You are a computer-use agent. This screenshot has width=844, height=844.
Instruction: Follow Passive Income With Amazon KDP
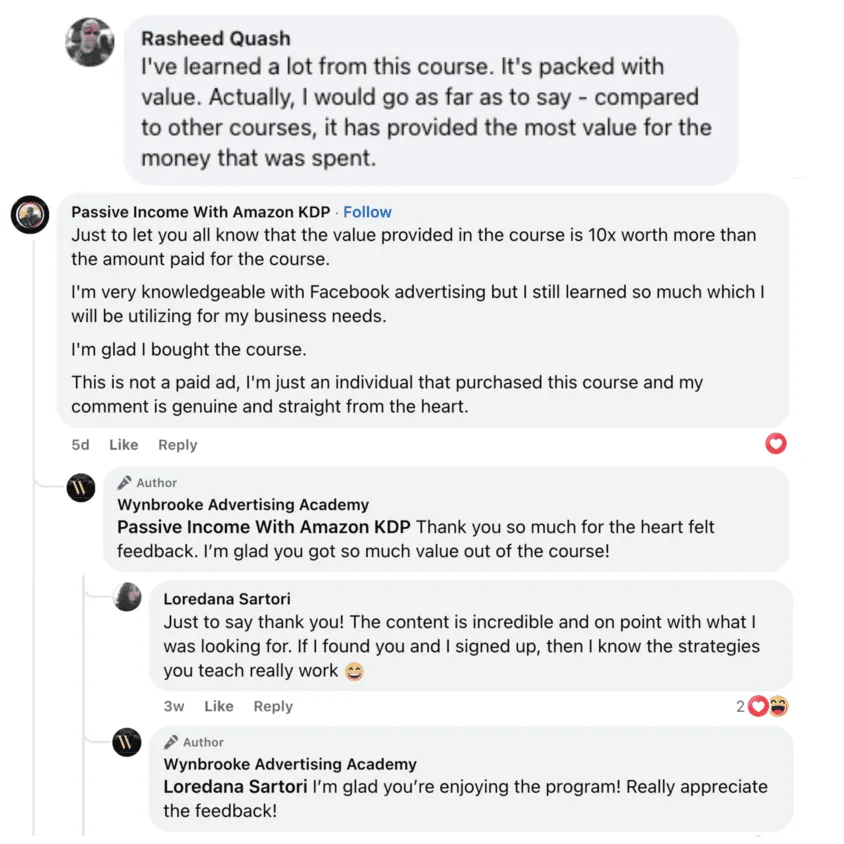tap(367, 212)
